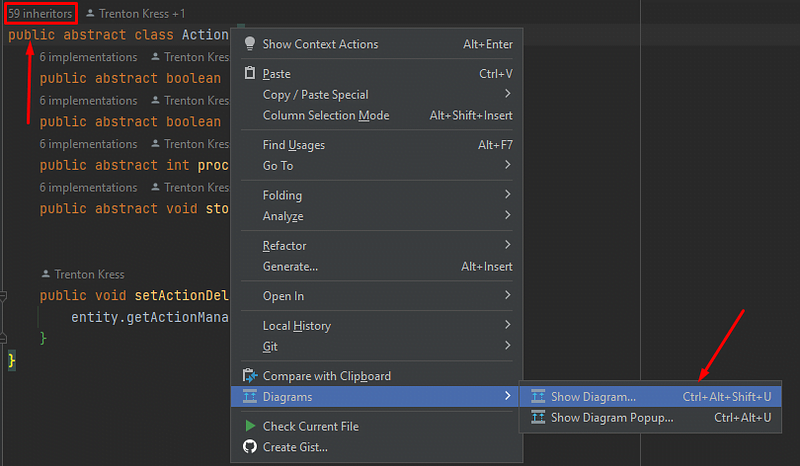Expand the Analyze submenu
The image size is (800, 466).
[x=377, y=216]
